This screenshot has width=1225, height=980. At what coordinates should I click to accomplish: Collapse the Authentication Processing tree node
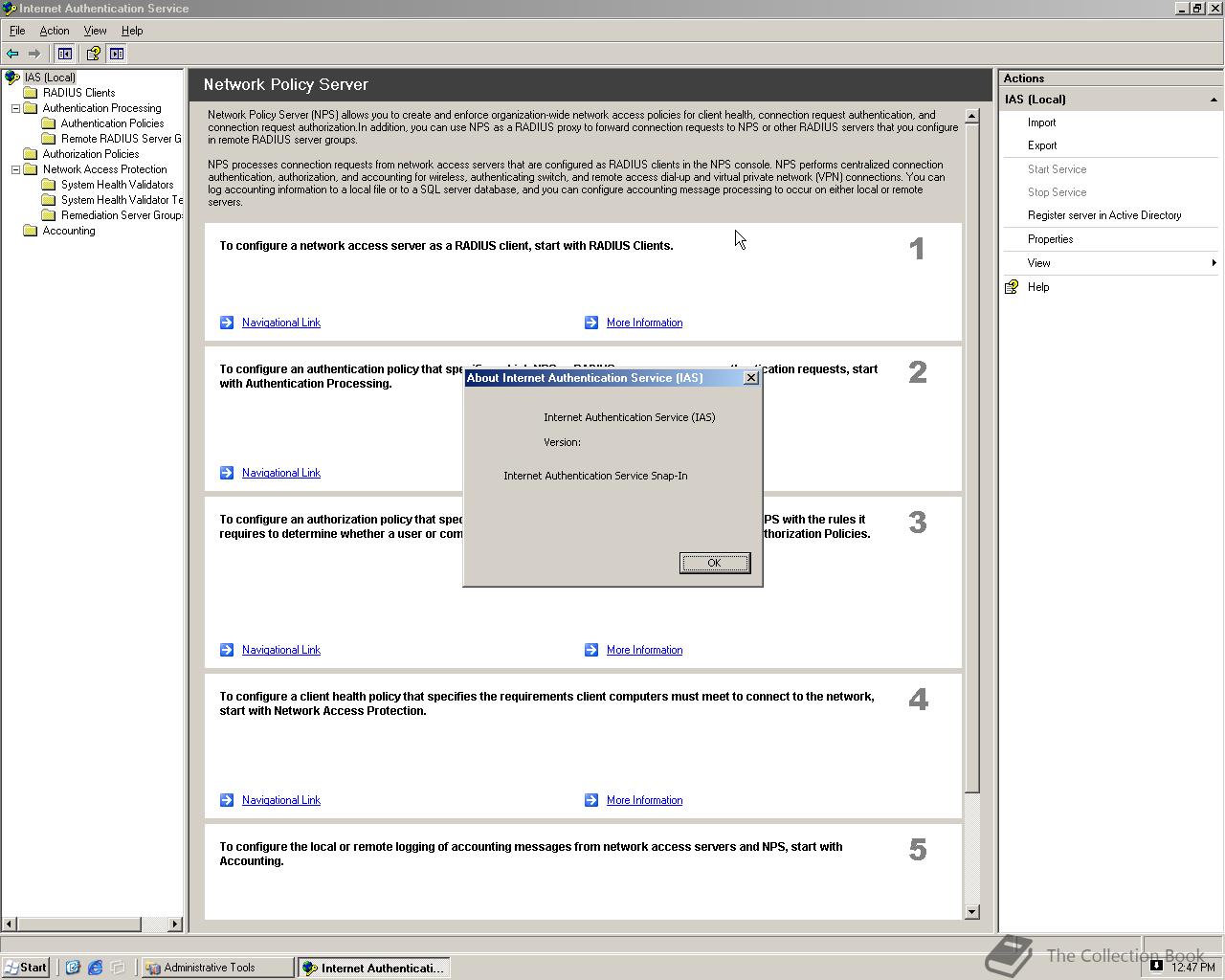pyautogui.click(x=15, y=108)
